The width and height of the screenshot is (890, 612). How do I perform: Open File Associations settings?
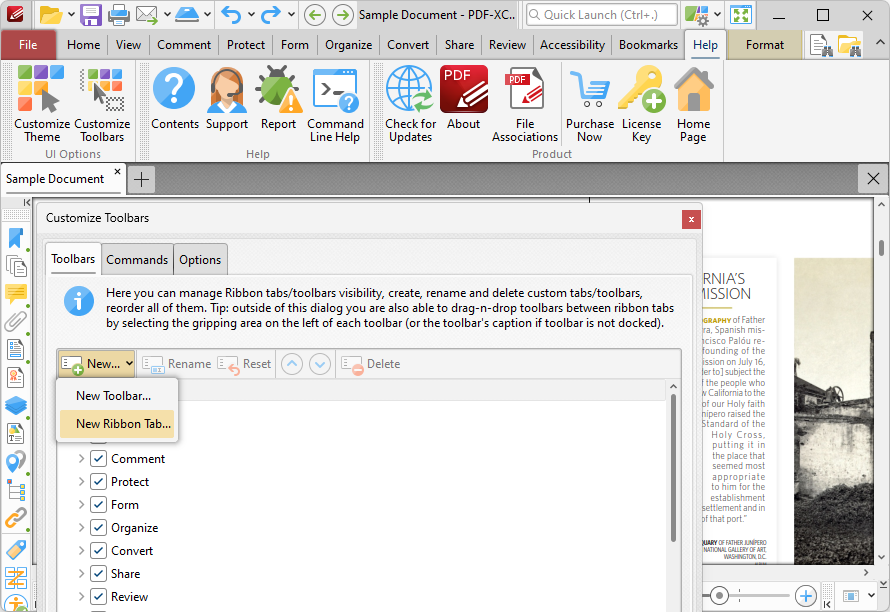click(525, 104)
